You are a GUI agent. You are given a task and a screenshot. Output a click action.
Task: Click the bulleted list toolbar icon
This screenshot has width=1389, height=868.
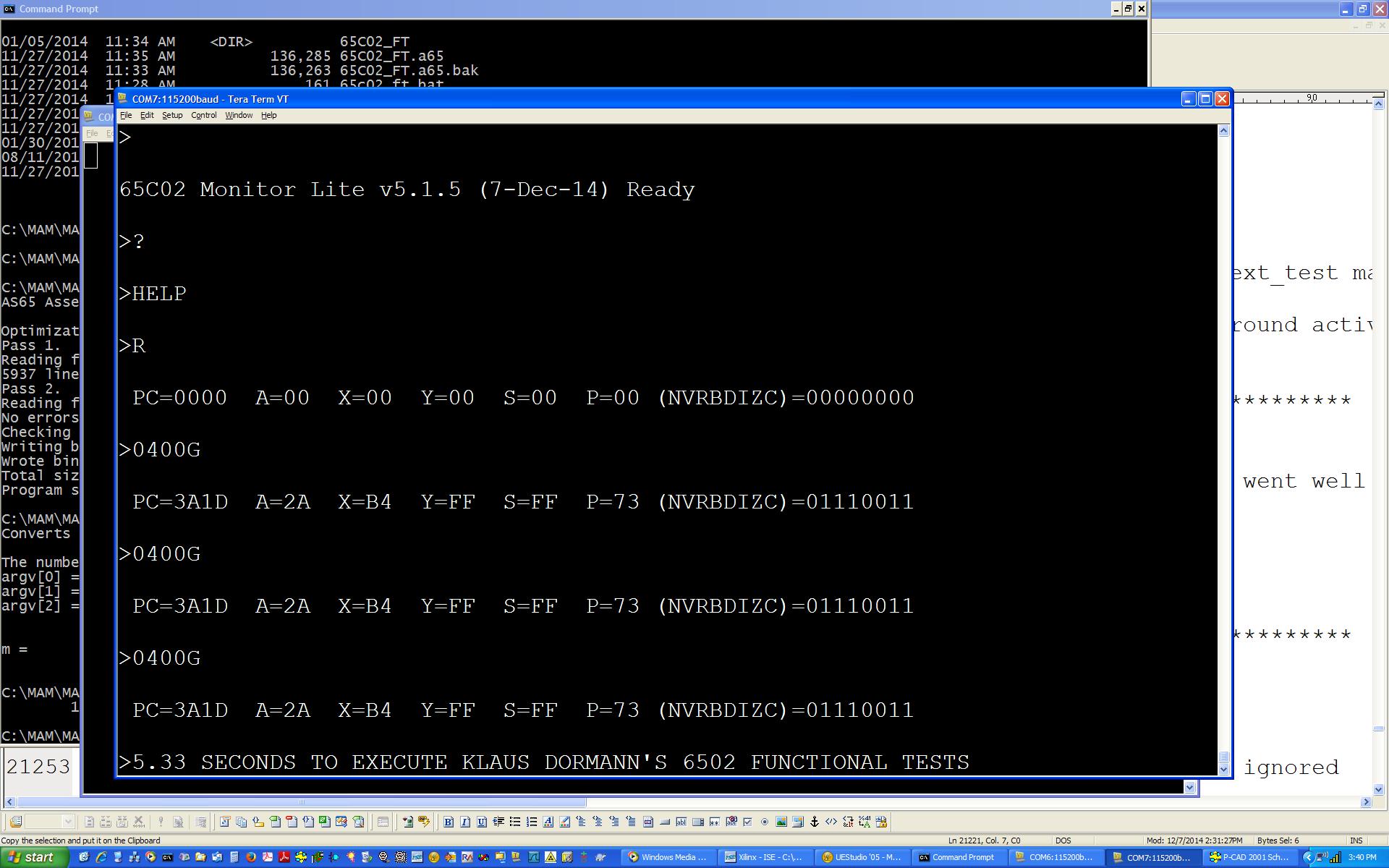click(515, 822)
